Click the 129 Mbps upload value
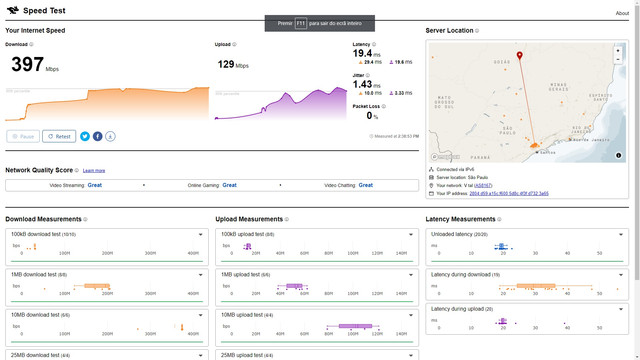 pyautogui.click(x=233, y=64)
